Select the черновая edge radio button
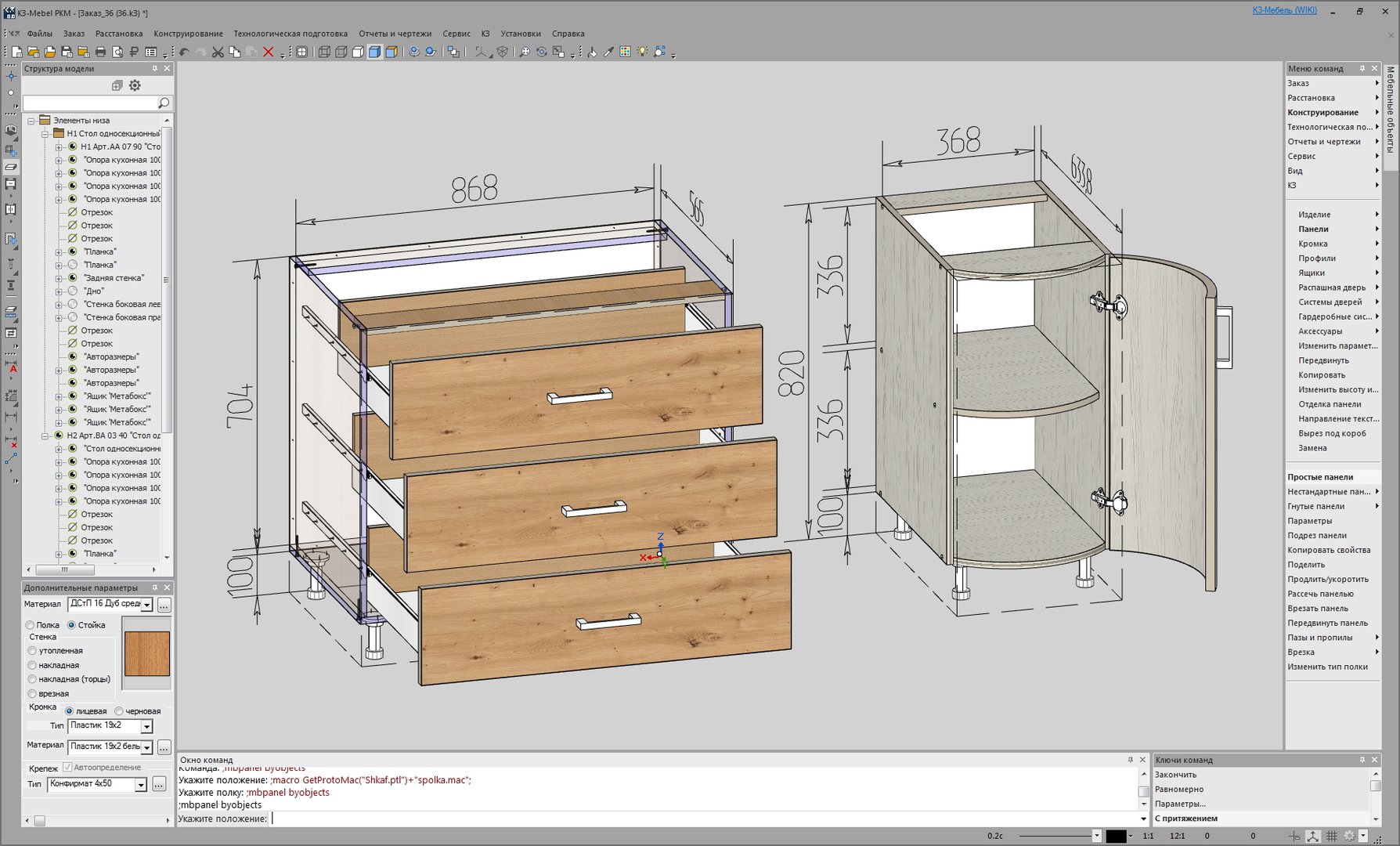Viewport: 1400px width, 846px height. coord(119,711)
